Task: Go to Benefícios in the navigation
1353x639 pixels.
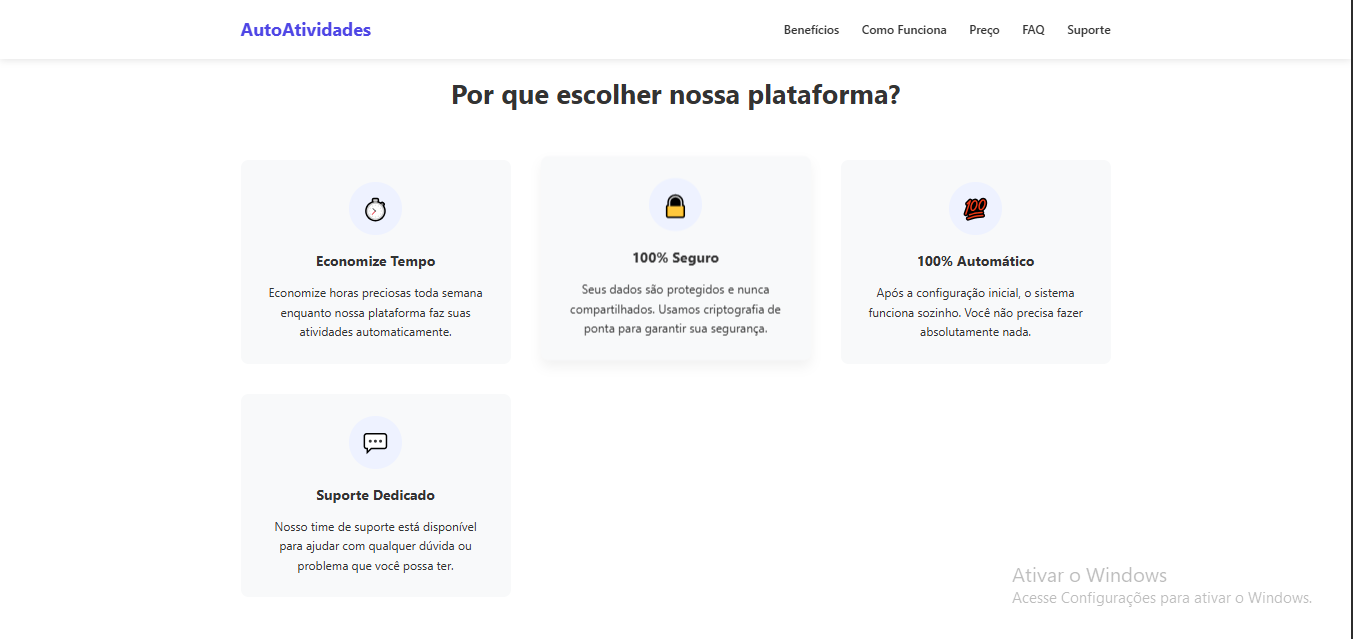Action: tap(811, 30)
